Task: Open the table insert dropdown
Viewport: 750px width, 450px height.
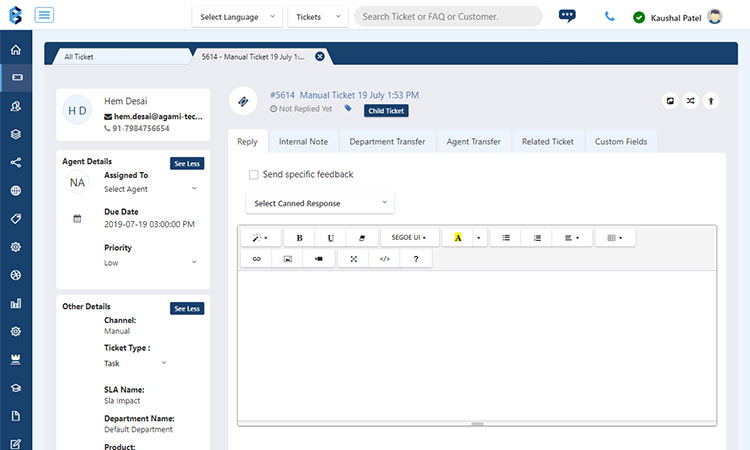Action: point(615,238)
